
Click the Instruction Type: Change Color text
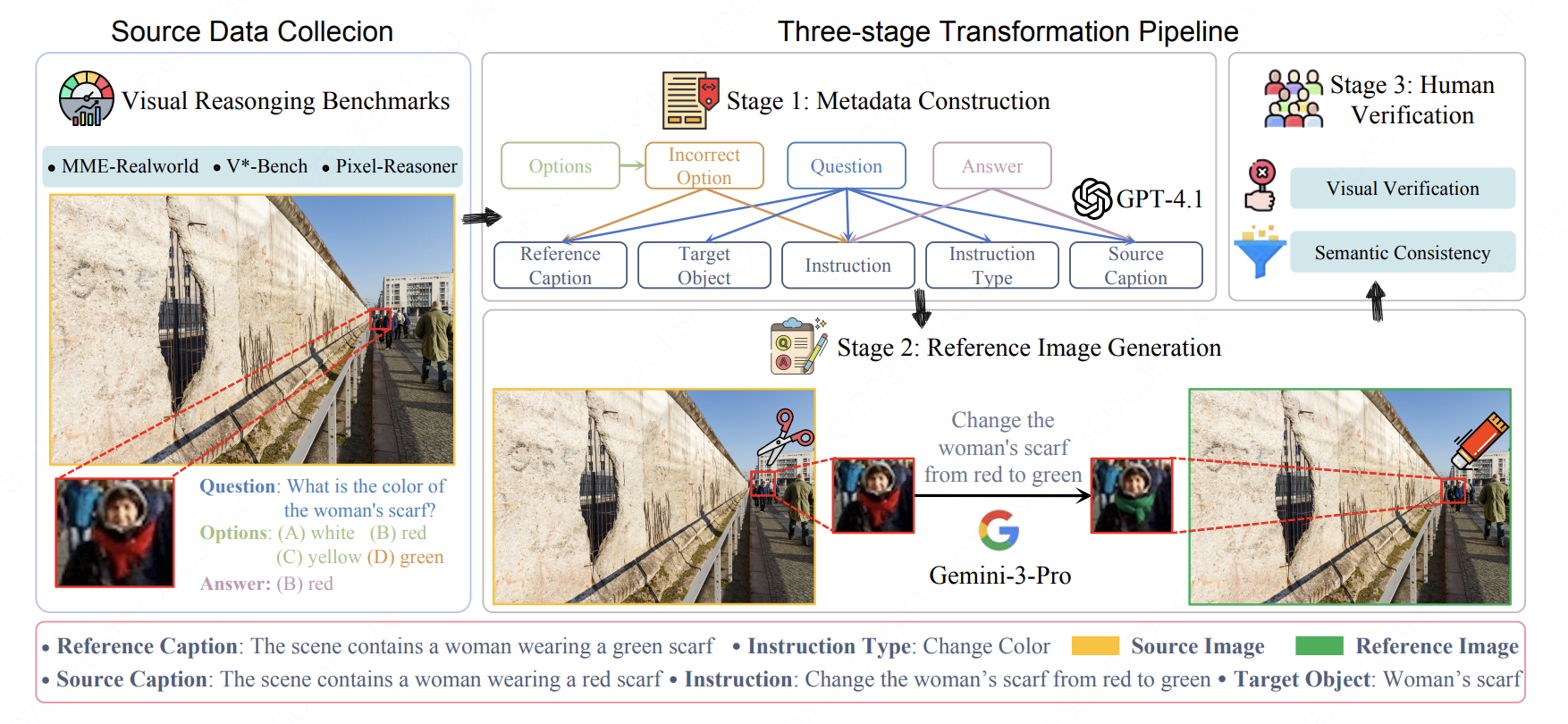pos(898,646)
